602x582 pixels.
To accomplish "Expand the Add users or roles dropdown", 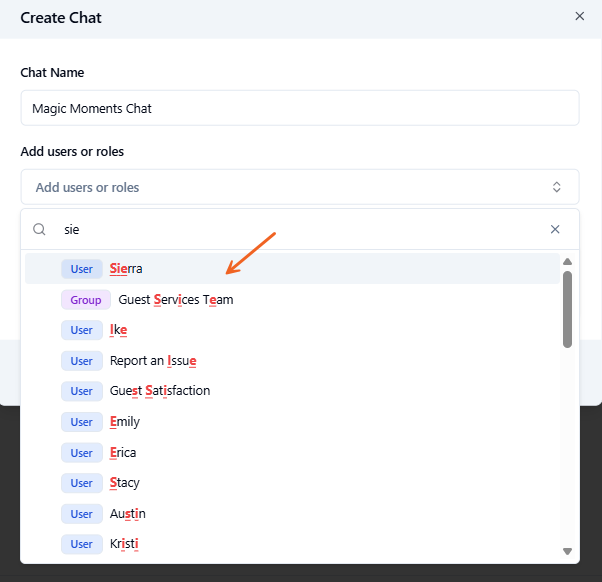I will click(x=299, y=187).
